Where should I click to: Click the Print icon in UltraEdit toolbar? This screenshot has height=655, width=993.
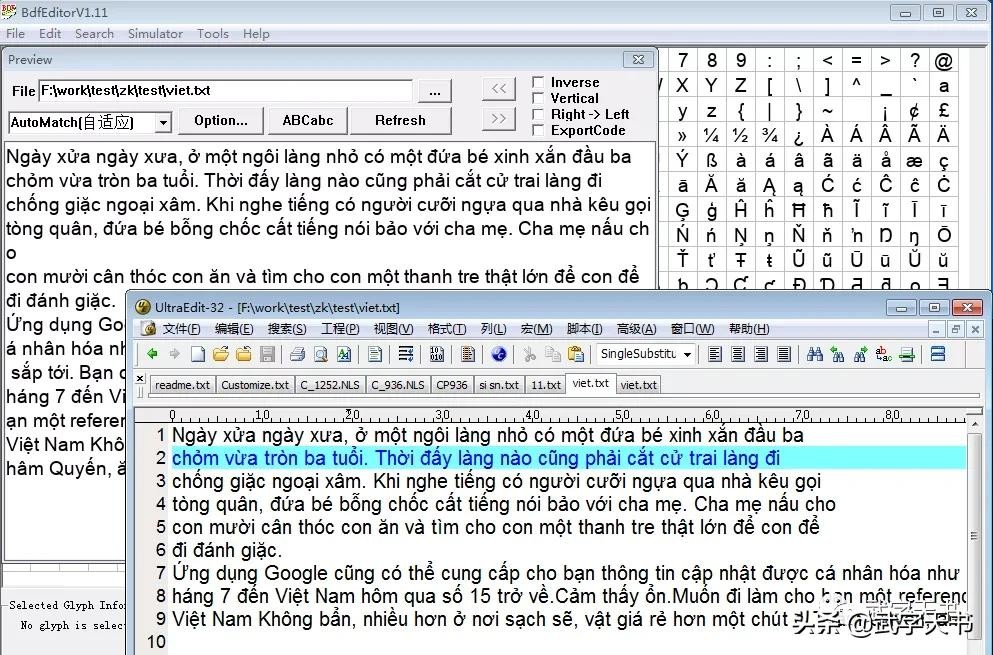[297, 354]
